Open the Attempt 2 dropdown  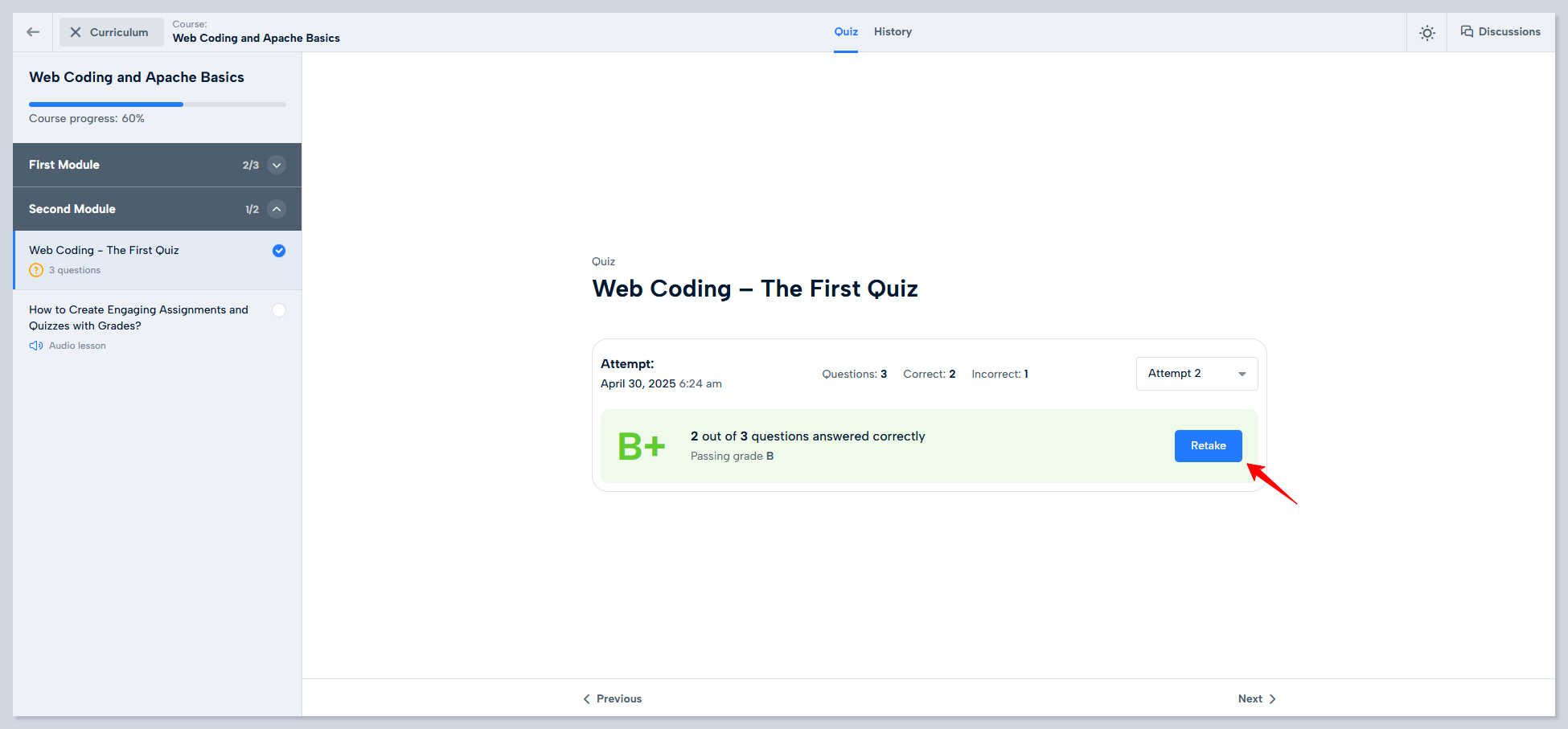[1197, 374]
